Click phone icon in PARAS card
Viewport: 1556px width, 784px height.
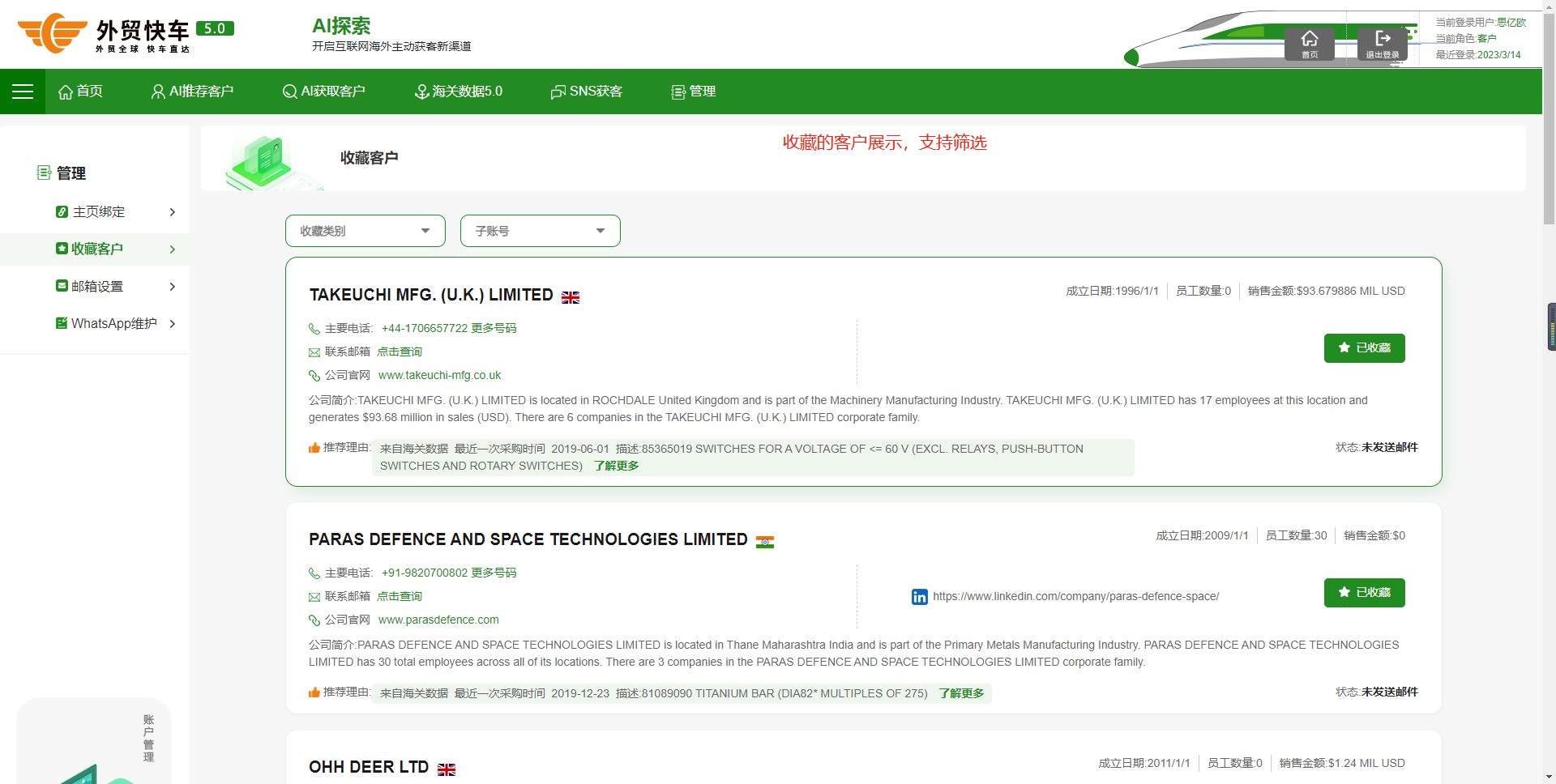click(314, 573)
